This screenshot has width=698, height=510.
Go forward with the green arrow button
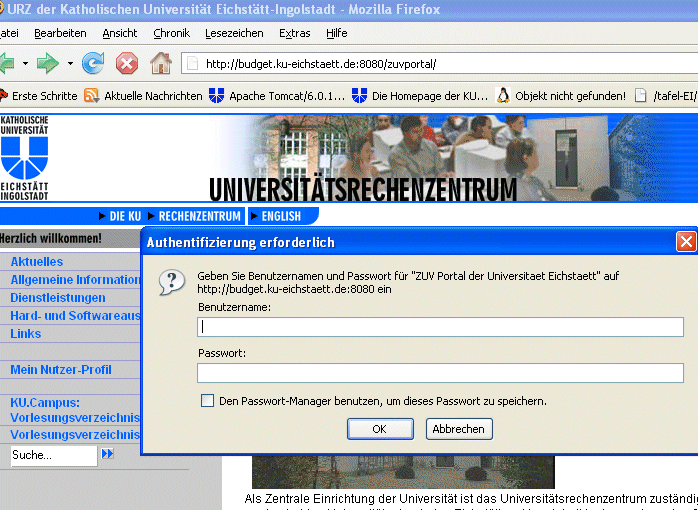pos(48,63)
